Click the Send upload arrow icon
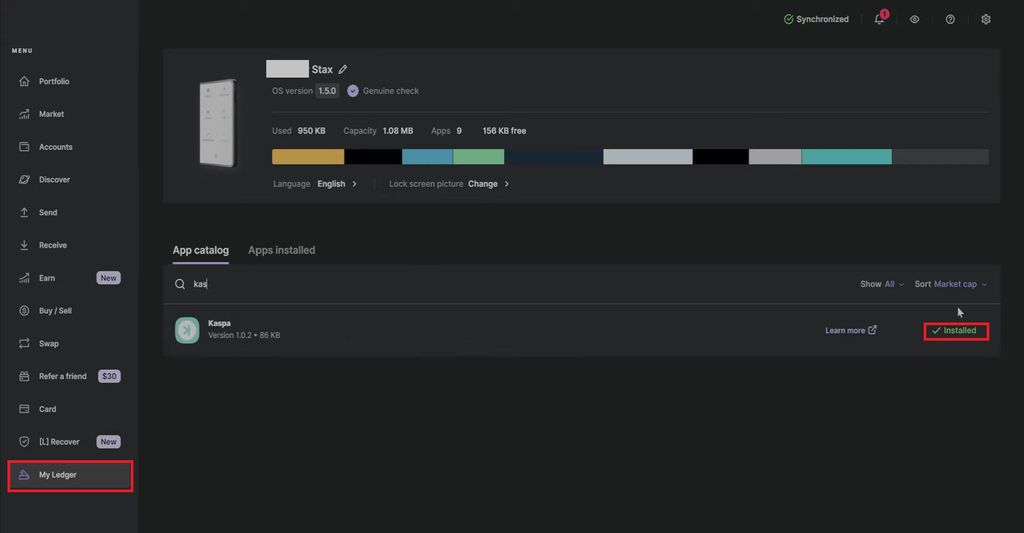1024x533 pixels. [x=24, y=212]
